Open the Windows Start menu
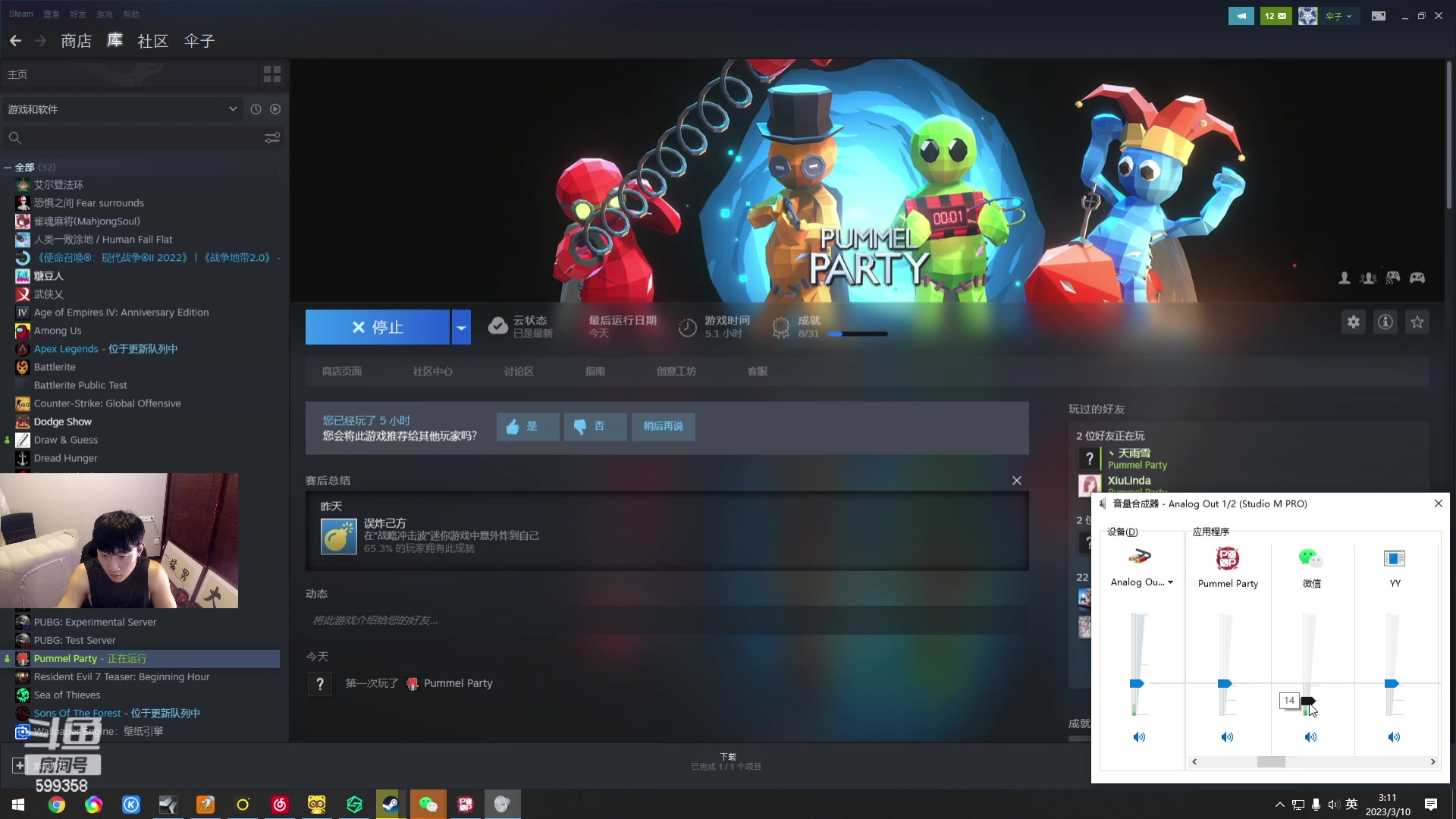The height and width of the screenshot is (819, 1456). (18, 805)
